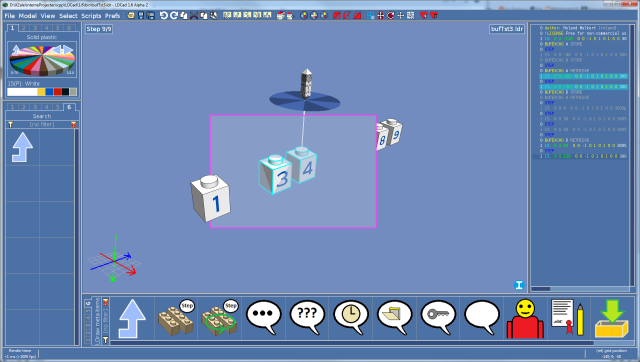Click the green arrow box buffer-exchange icon
Viewport: 640px width, 362px height.
pos(611,318)
